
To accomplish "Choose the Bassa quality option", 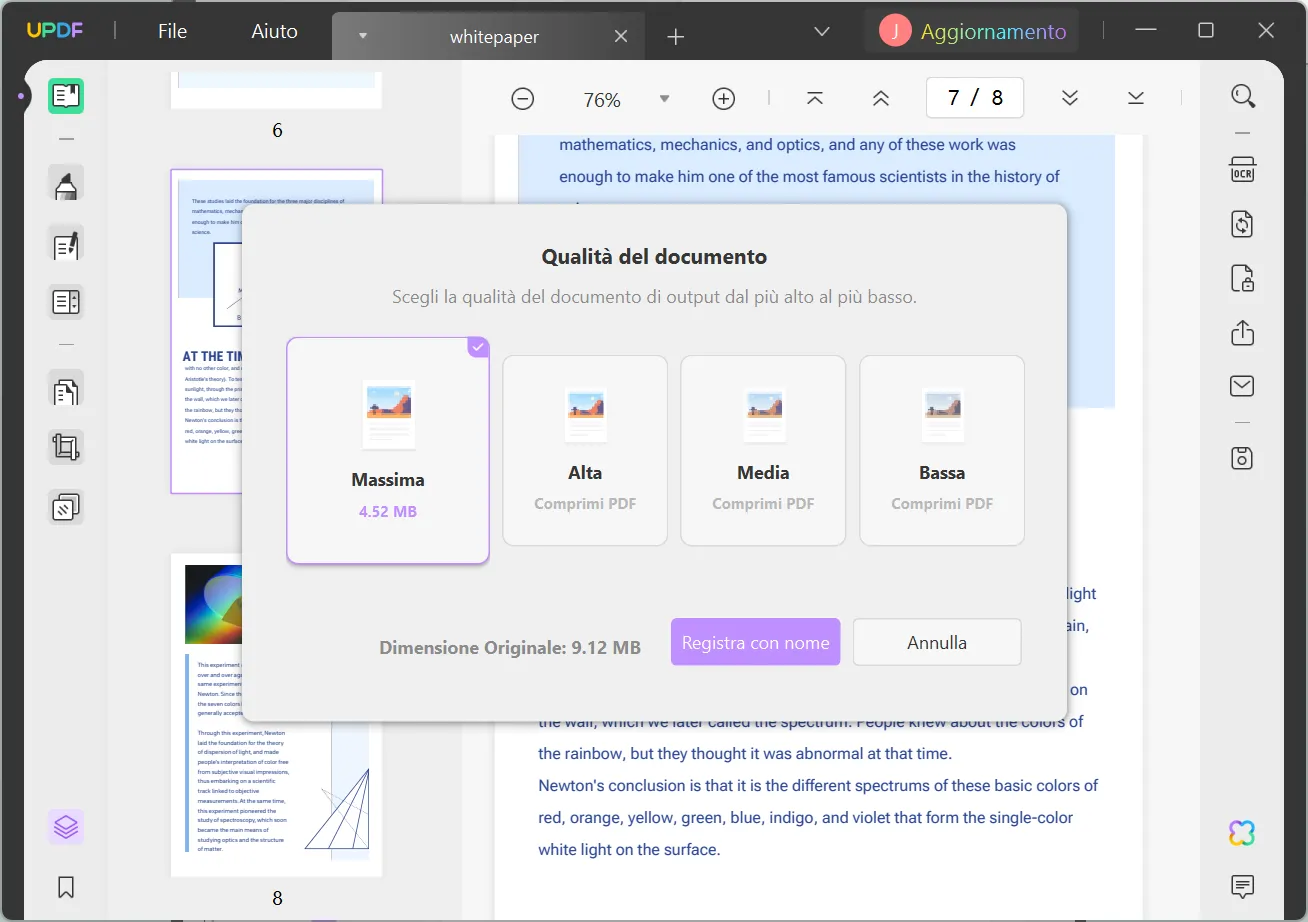I will point(941,450).
